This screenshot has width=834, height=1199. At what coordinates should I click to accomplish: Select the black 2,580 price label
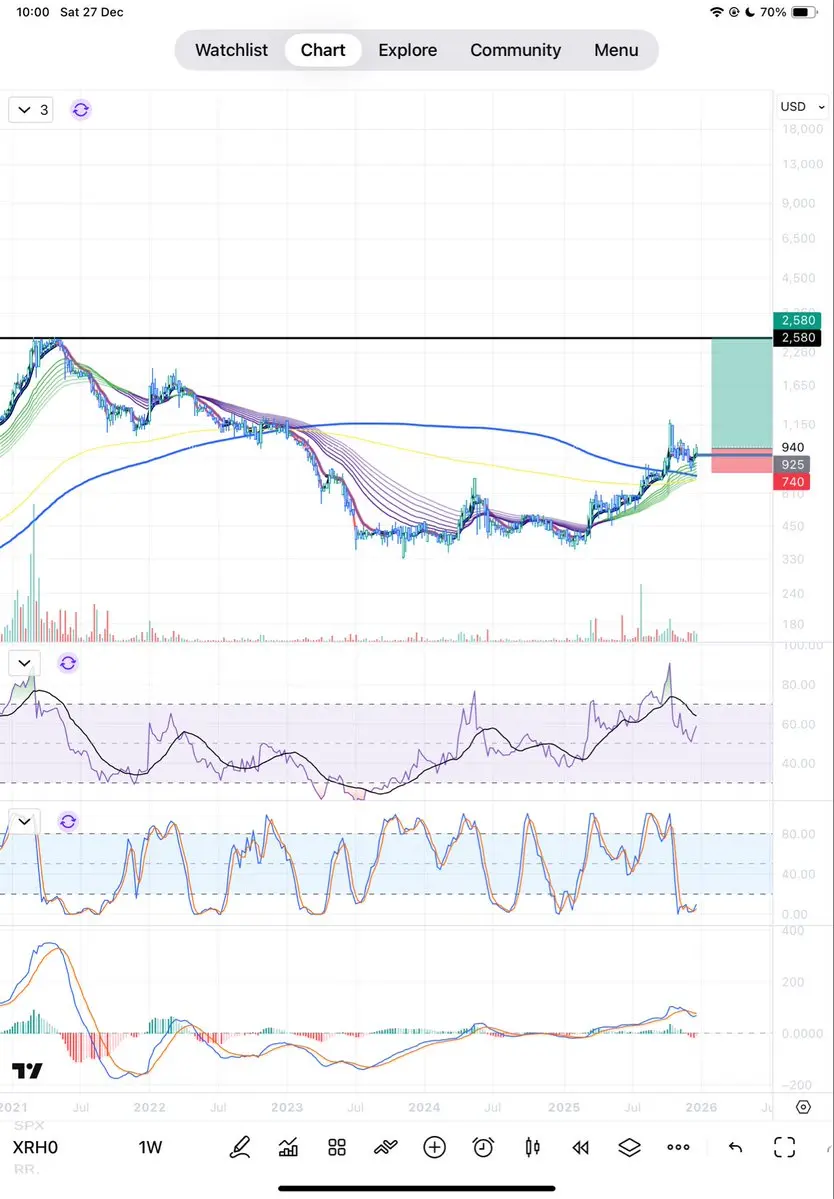(798, 337)
